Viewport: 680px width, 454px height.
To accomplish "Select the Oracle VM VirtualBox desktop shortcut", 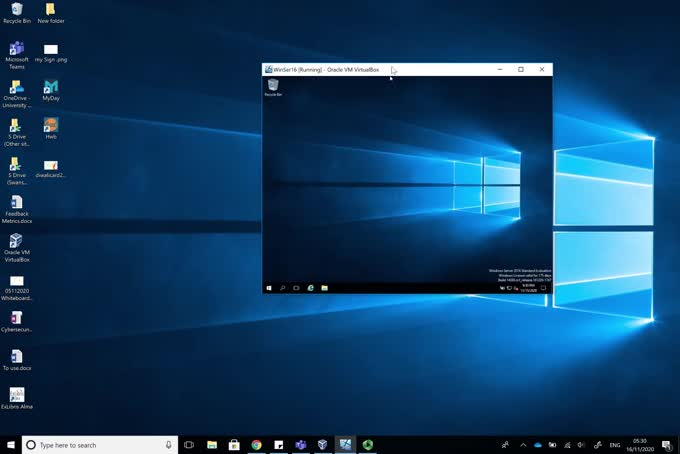I will [16, 242].
